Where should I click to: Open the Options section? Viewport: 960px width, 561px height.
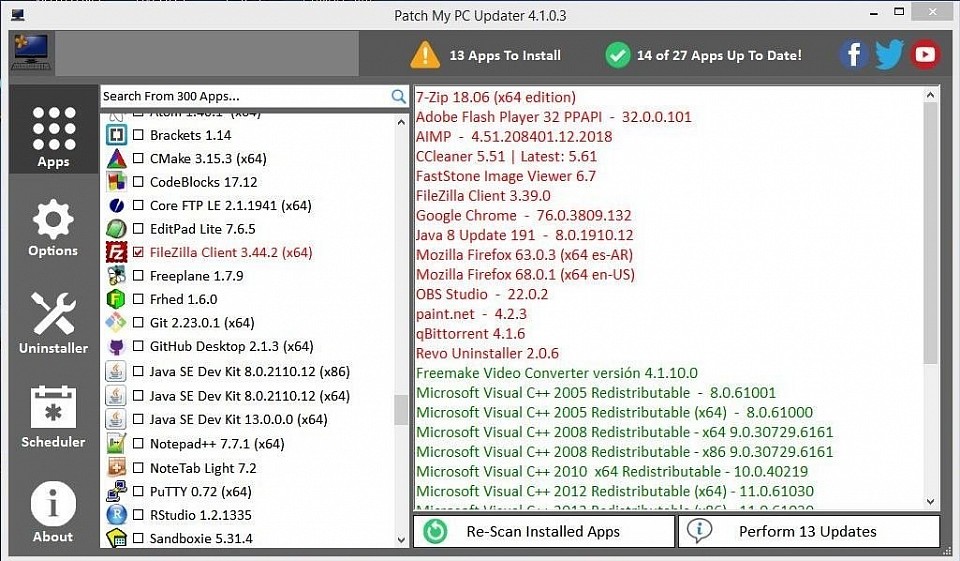click(53, 228)
